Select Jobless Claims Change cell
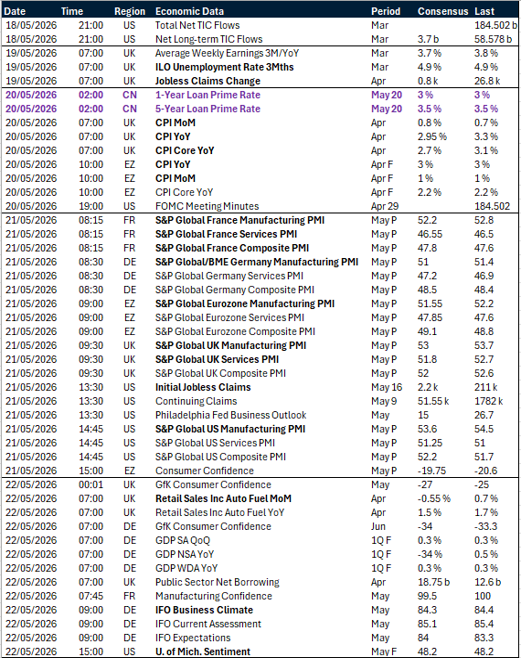521x658 pixels. pyautogui.click(x=208, y=81)
